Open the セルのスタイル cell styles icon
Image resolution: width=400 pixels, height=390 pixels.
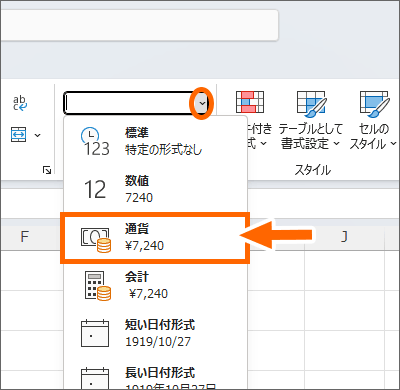coord(374,104)
